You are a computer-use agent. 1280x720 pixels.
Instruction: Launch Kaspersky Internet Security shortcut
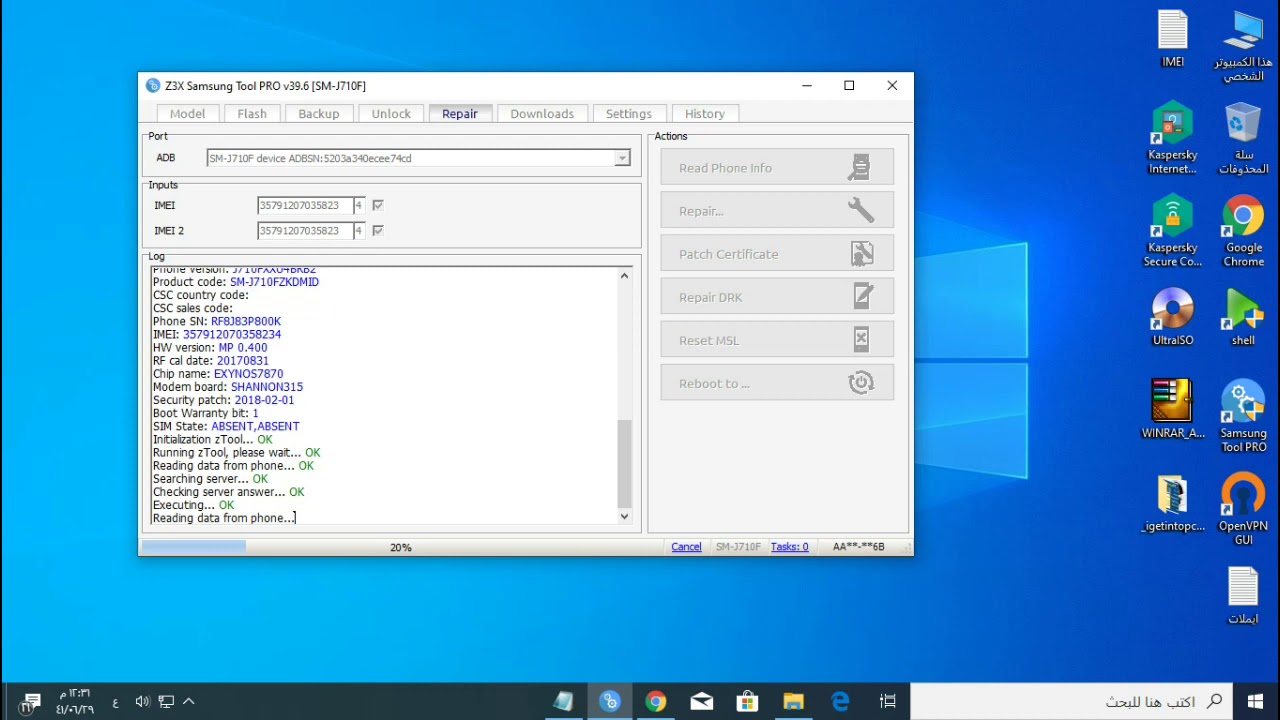[1173, 139]
